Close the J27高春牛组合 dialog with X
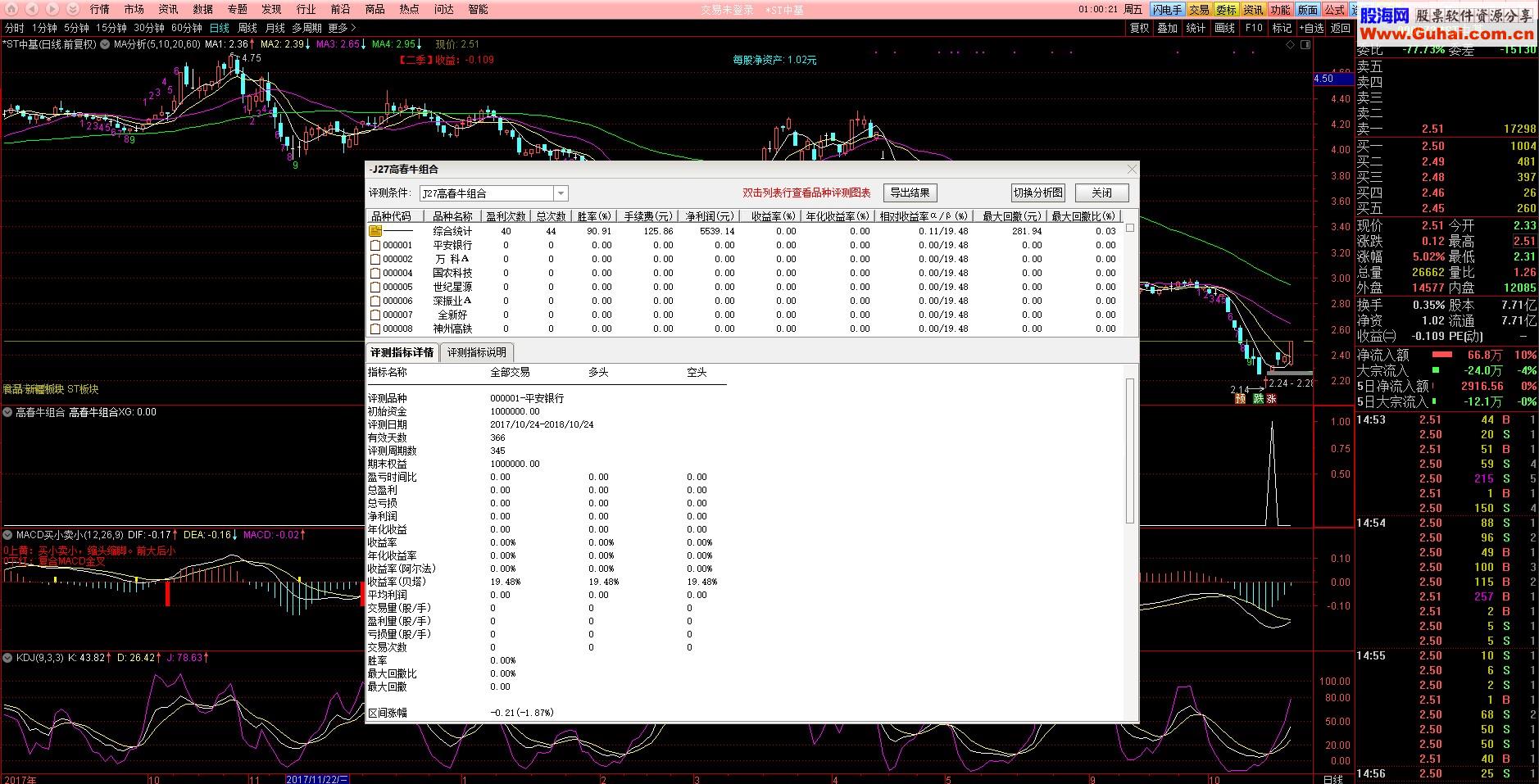This screenshot has height=784, width=1539. [1132, 169]
